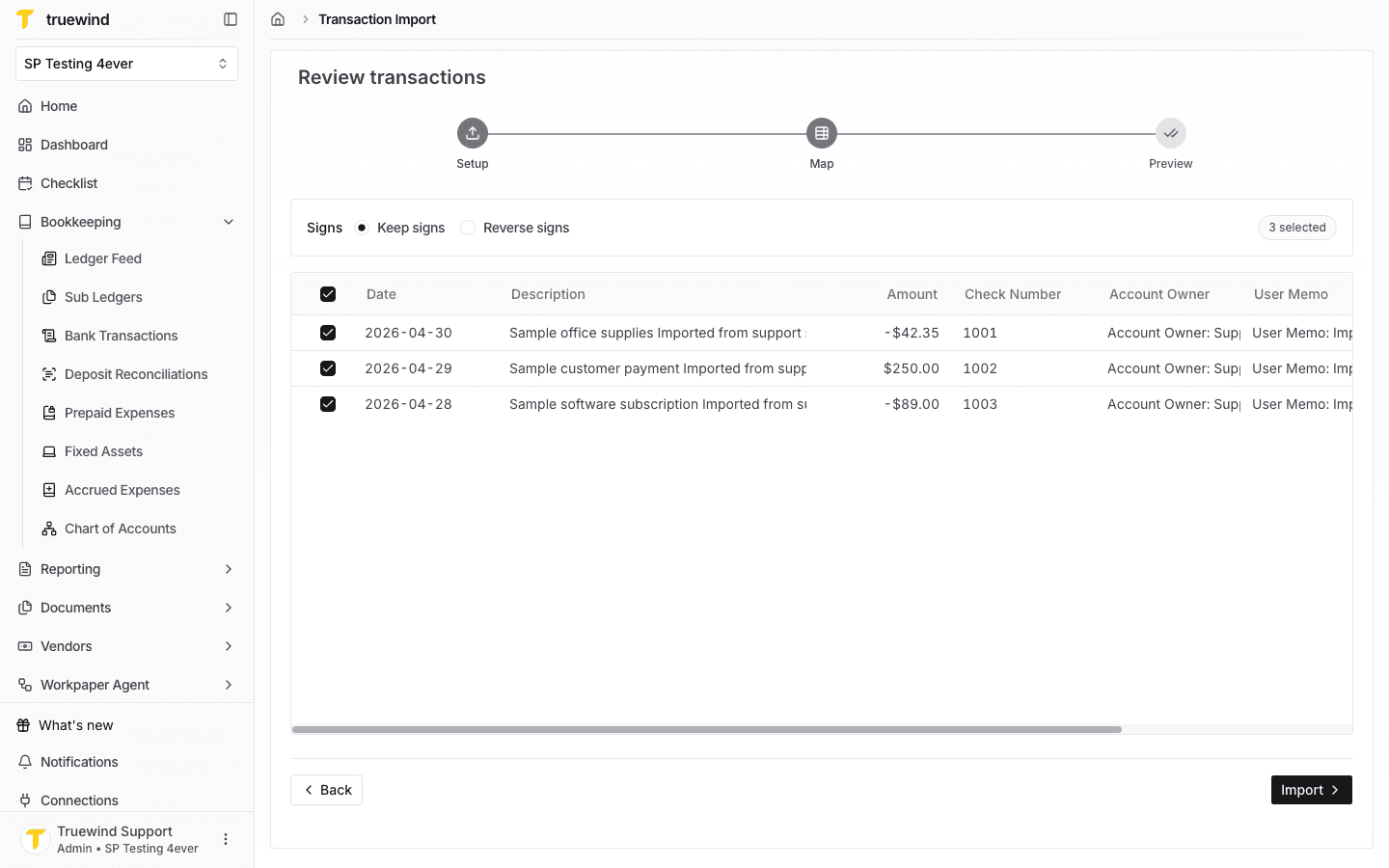
Task: Select the Keep signs radio option
Action: coord(362,228)
